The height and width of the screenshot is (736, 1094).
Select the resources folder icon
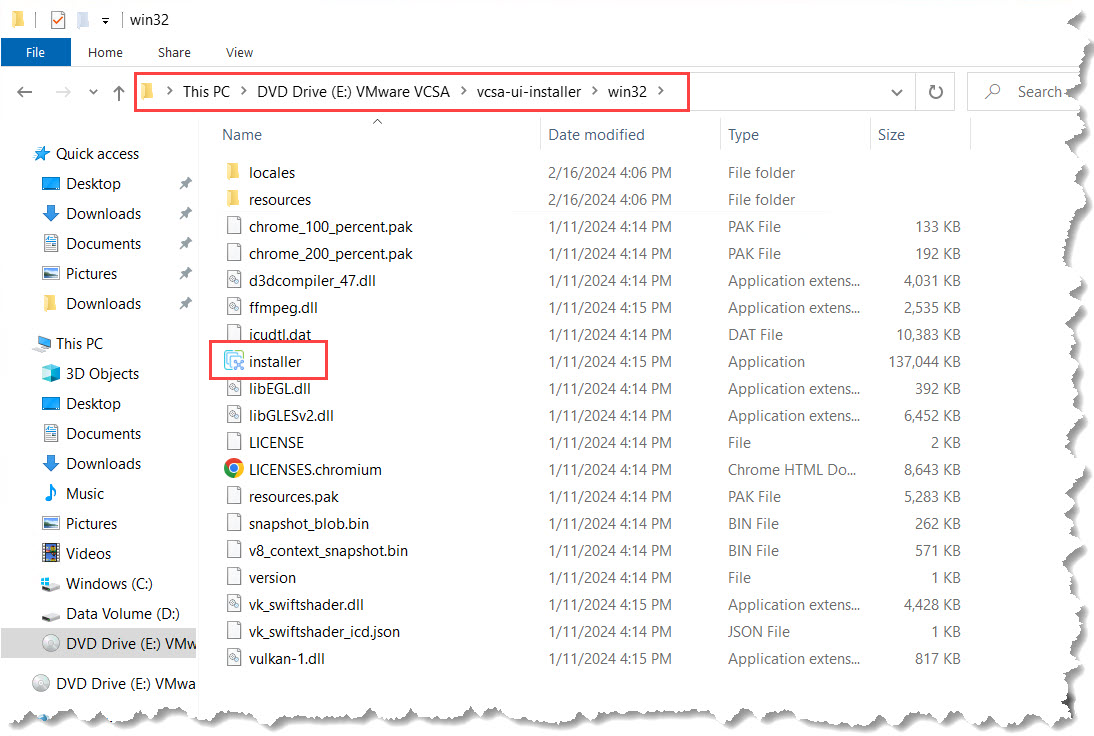pos(233,199)
